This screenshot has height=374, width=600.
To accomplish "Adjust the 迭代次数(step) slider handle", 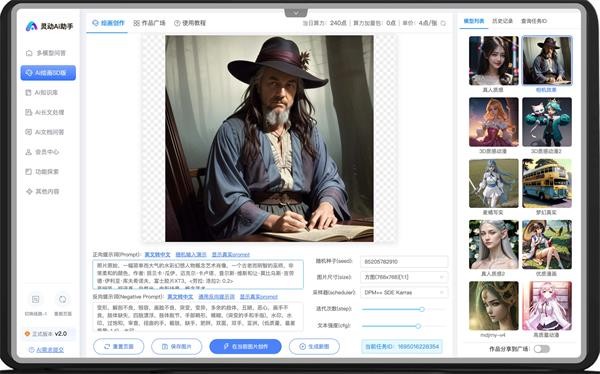I will pyautogui.click(x=422, y=309).
